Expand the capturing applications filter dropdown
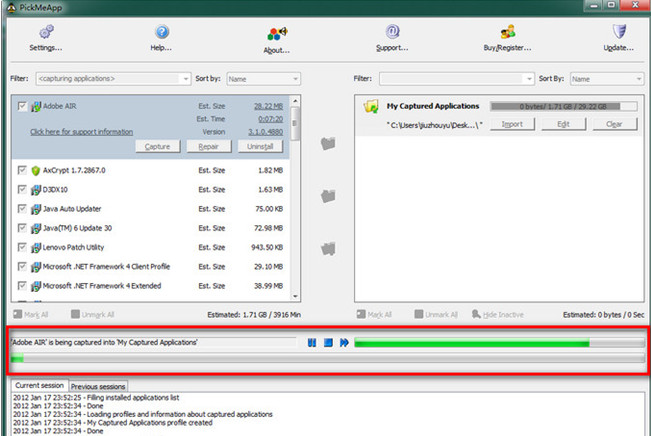The image size is (651, 436). [185, 78]
